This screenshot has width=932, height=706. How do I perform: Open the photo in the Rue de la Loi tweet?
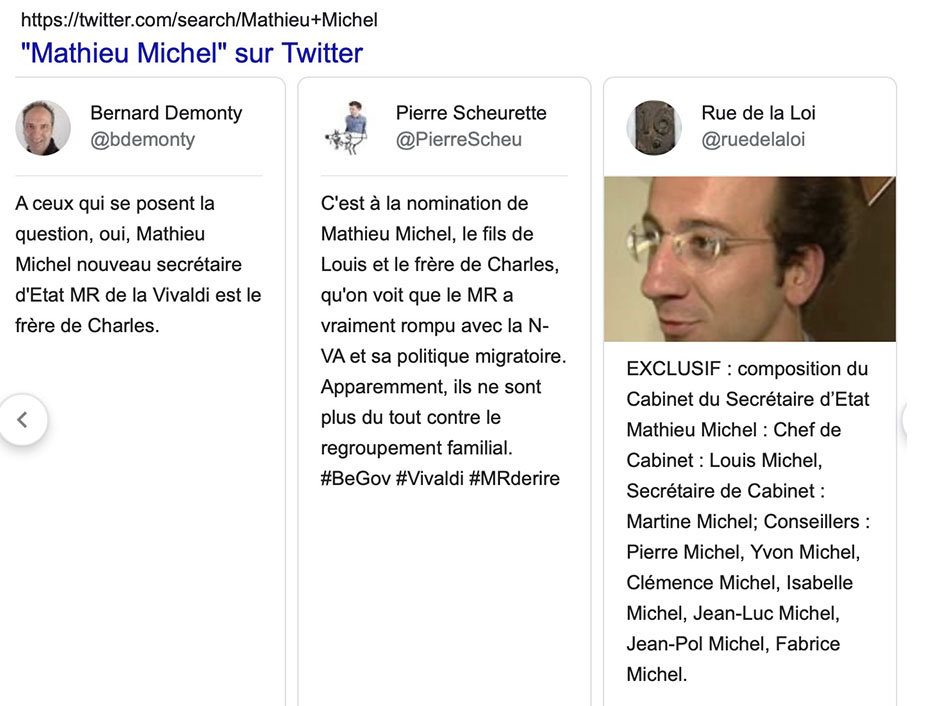tap(749, 259)
